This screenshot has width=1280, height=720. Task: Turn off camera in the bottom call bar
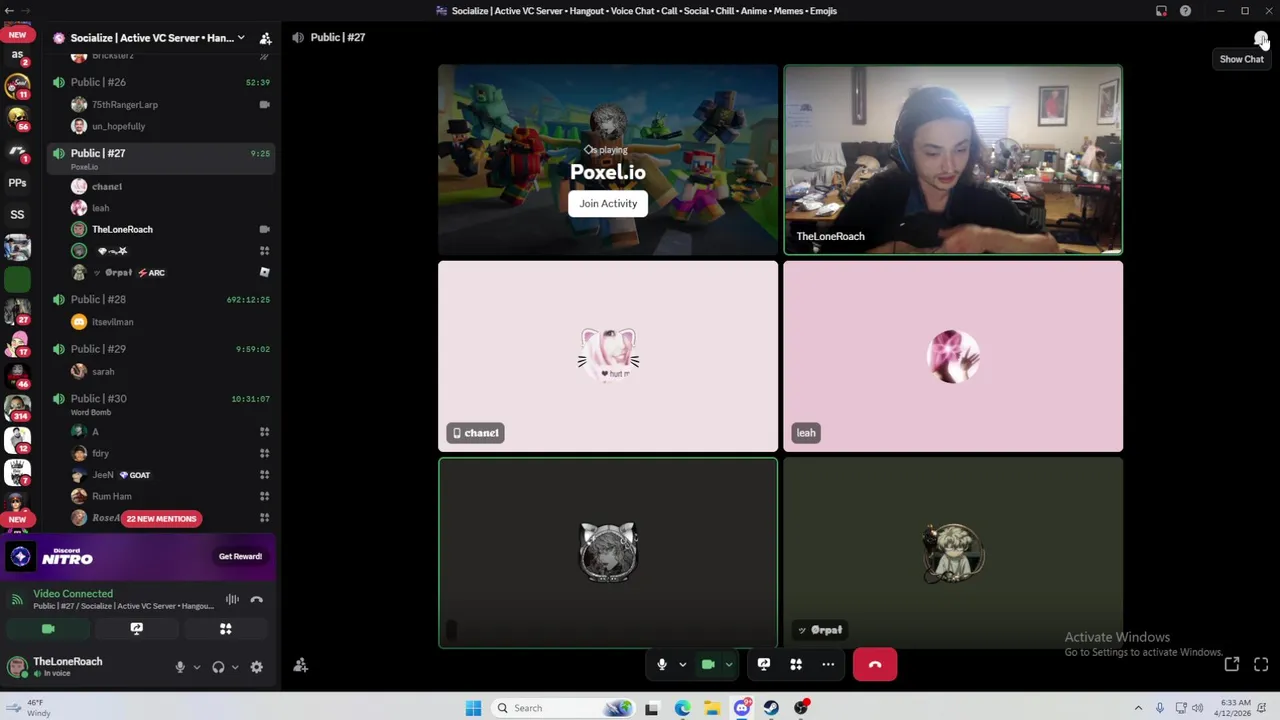(x=708, y=664)
